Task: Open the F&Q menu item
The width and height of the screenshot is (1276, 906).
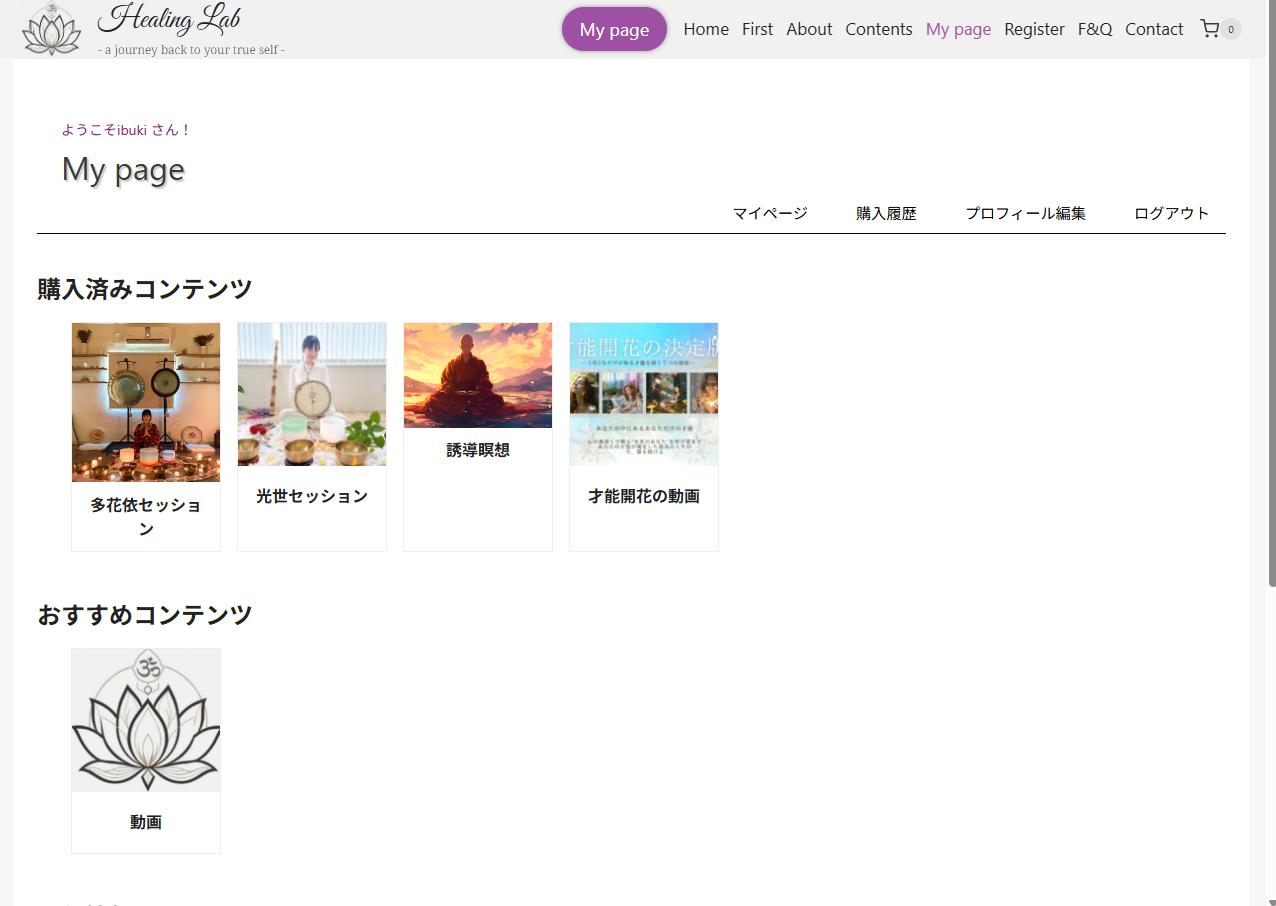Action: pyautogui.click(x=1095, y=29)
